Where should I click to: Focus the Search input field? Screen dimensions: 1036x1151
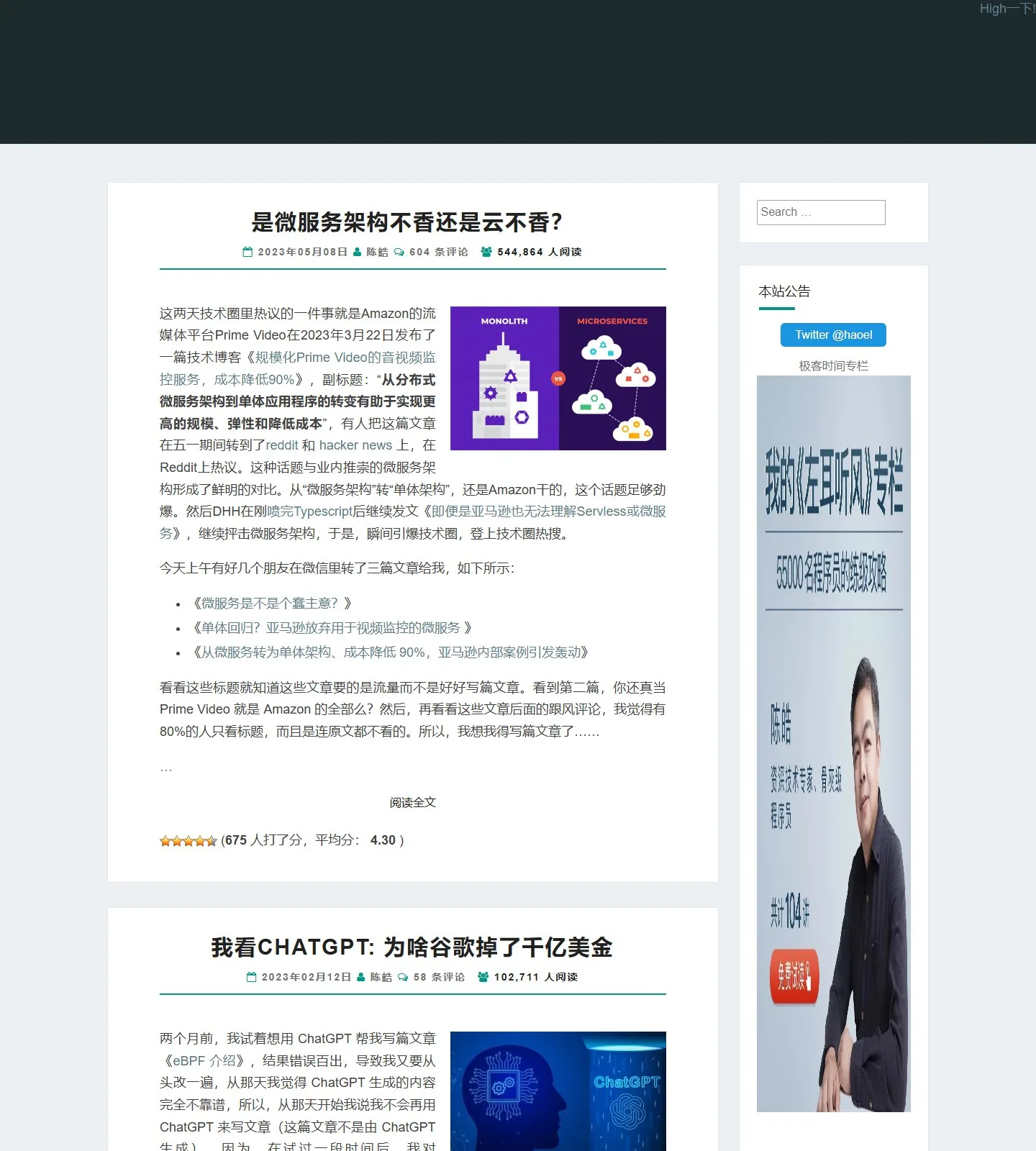tap(821, 212)
